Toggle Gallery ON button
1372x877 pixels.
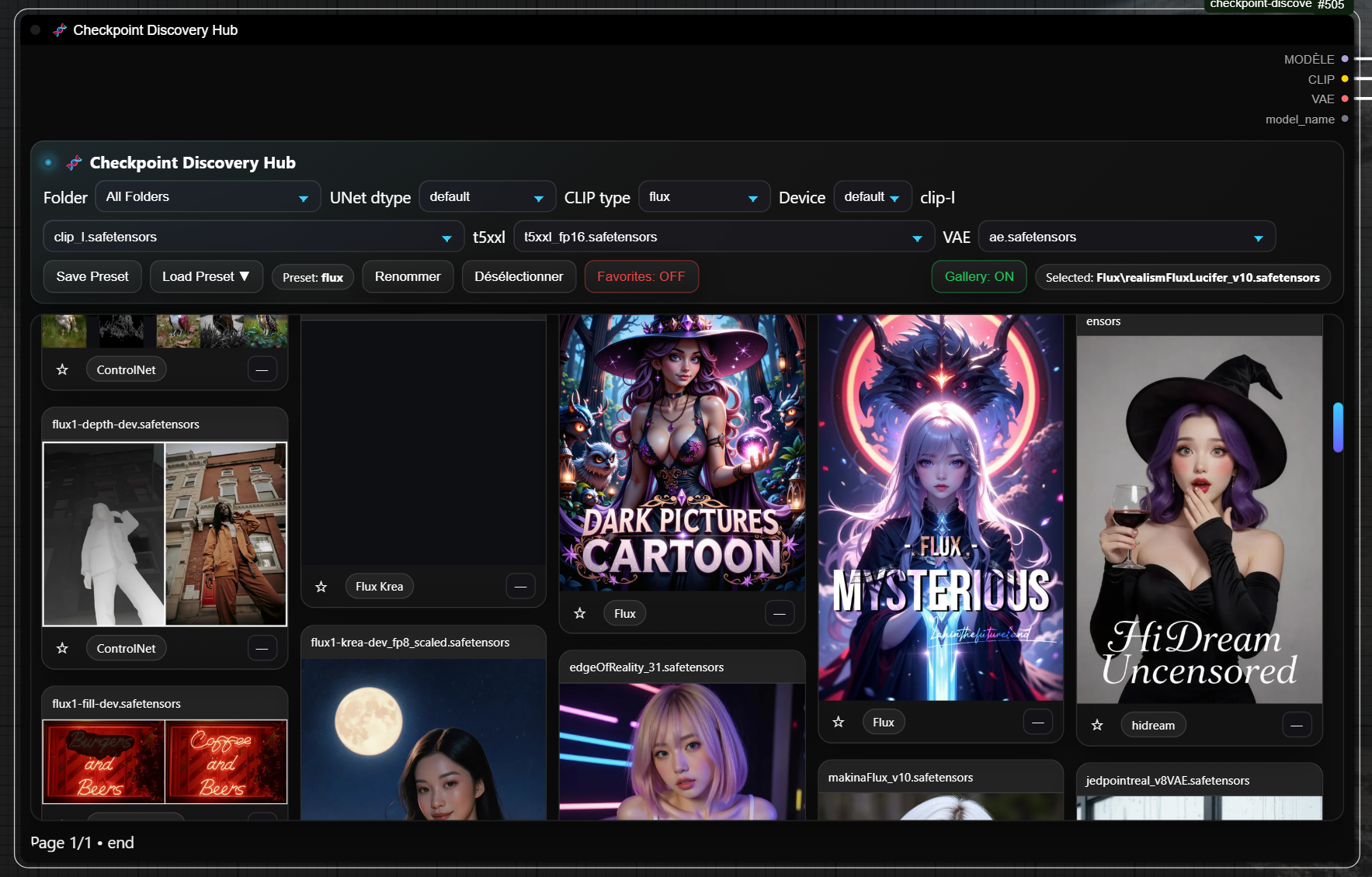tap(979, 276)
